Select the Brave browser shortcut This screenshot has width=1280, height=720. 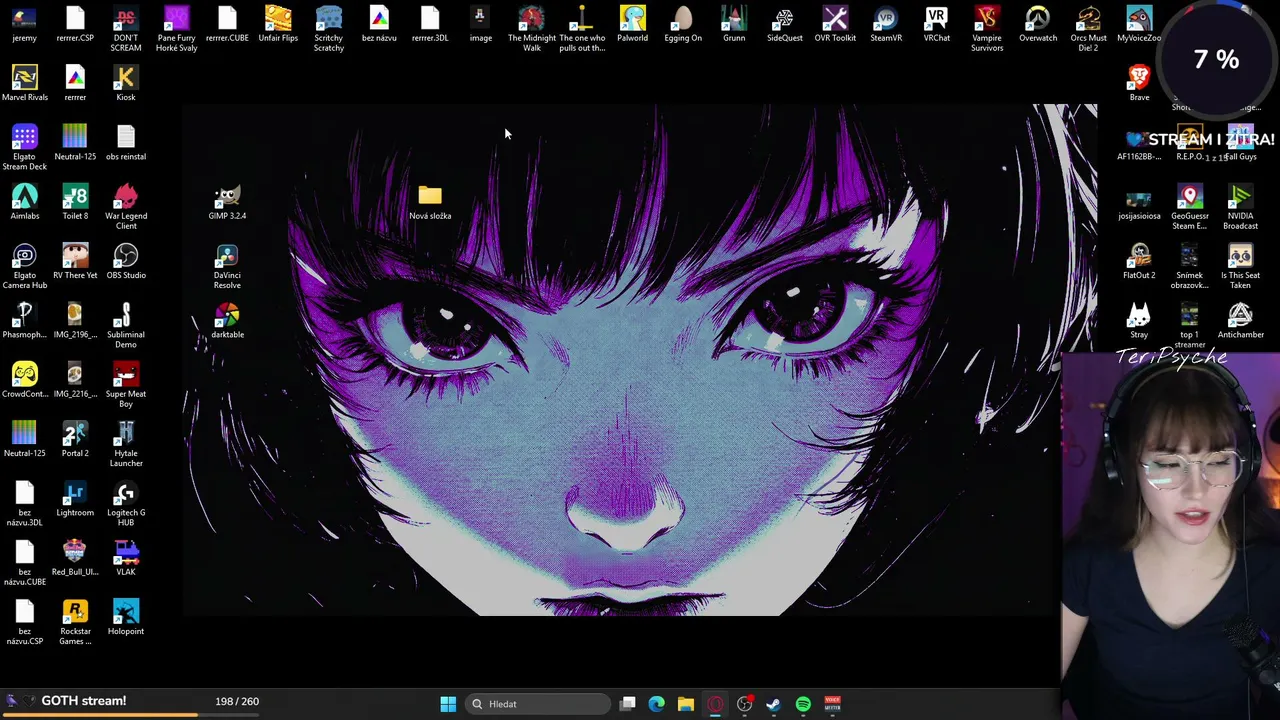coord(1139,84)
